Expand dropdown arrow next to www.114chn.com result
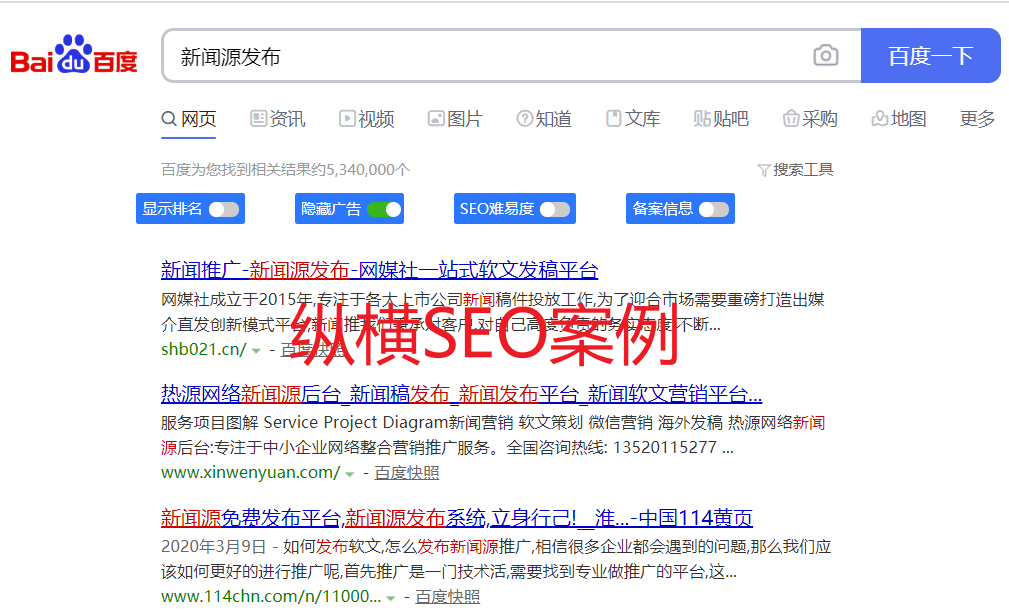This screenshot has height=614, width=1009. click(x=391, y=598)
